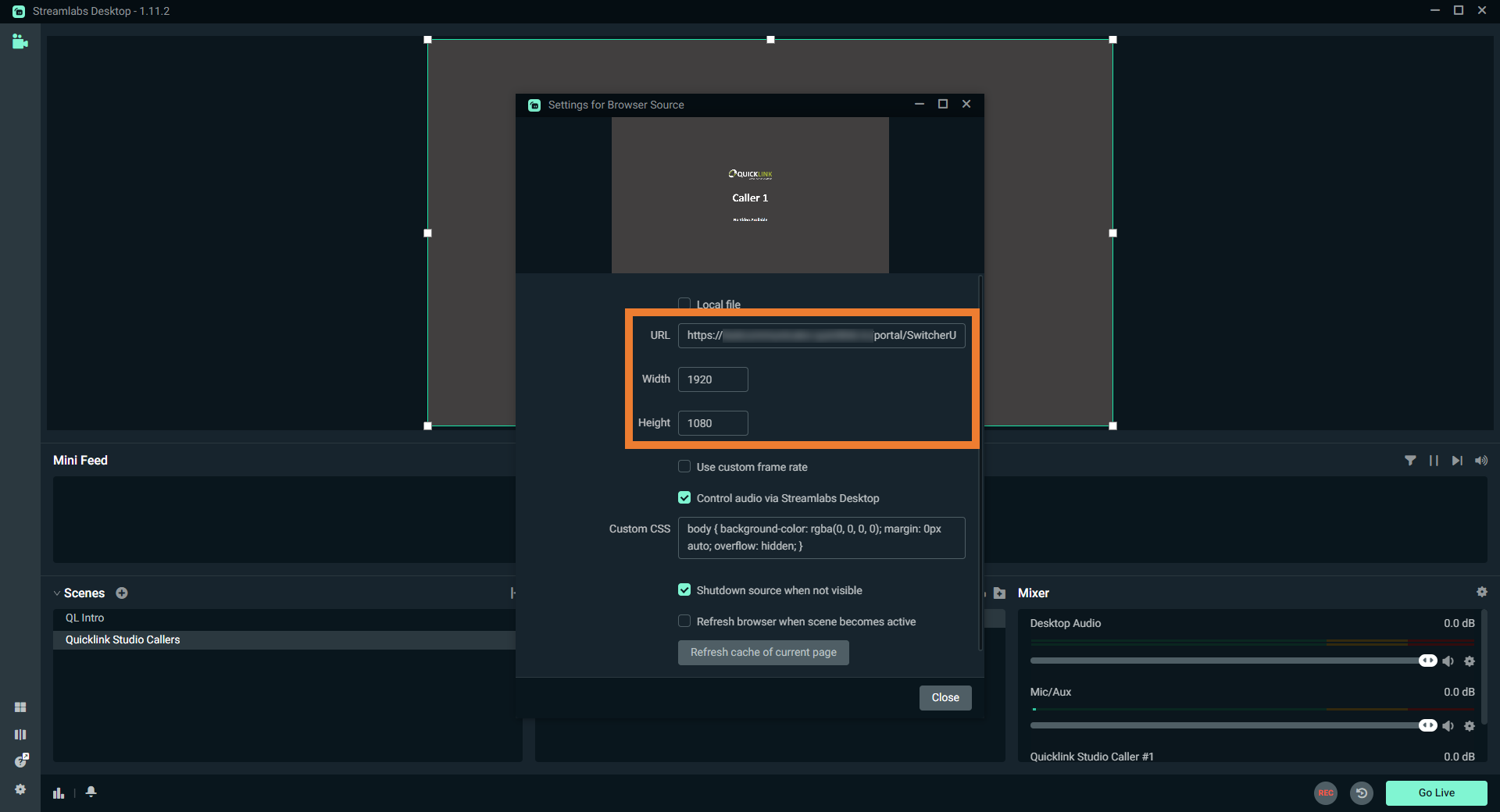
Task: Close the Browser Source settings dialog
Action: 945,698
